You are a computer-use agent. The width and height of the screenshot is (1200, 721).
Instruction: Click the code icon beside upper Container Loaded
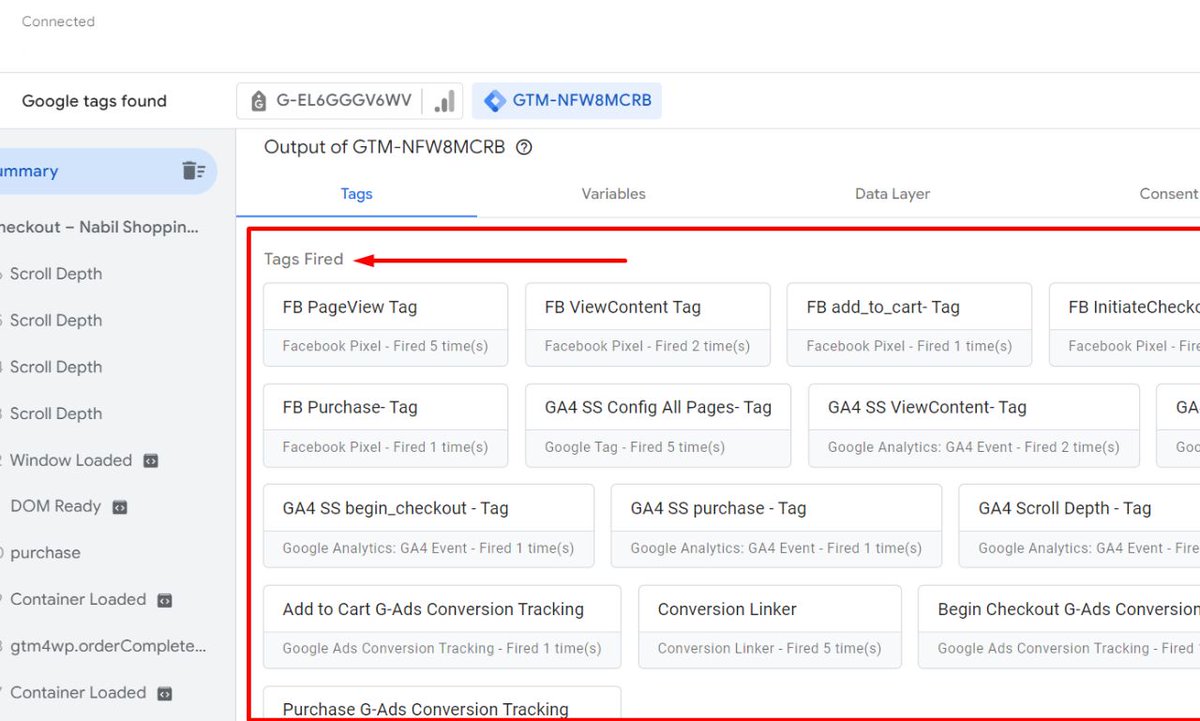click(165, 600)
